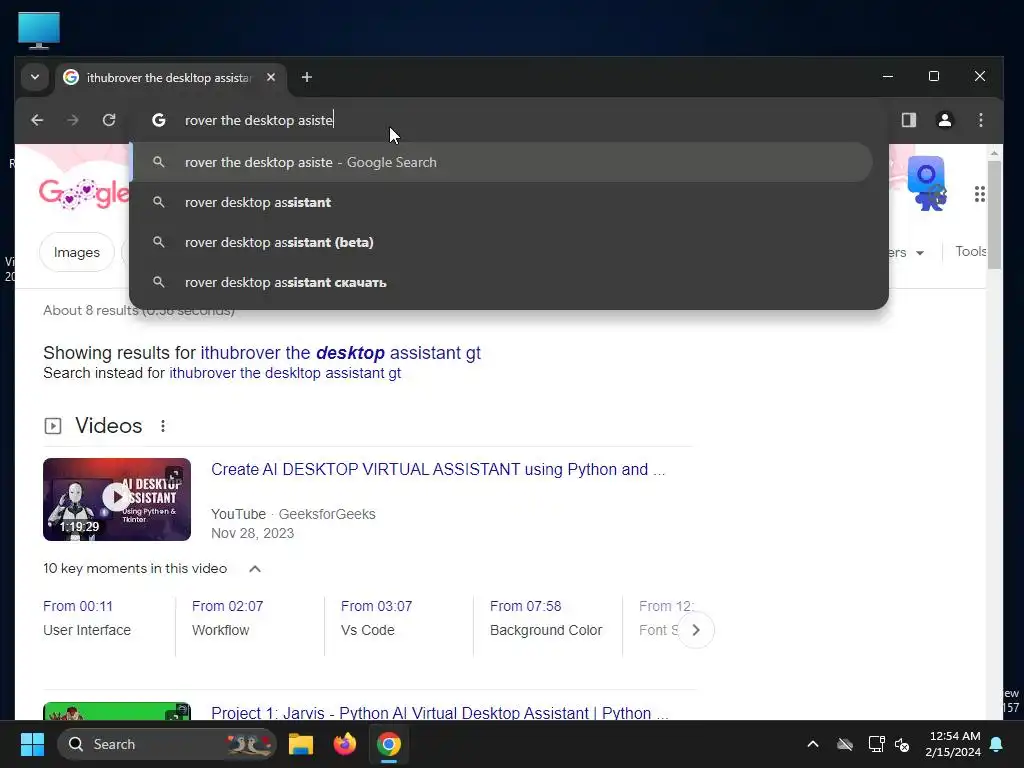Click the address bar search text
1024x768 pixels.
(x=259, y=120)
